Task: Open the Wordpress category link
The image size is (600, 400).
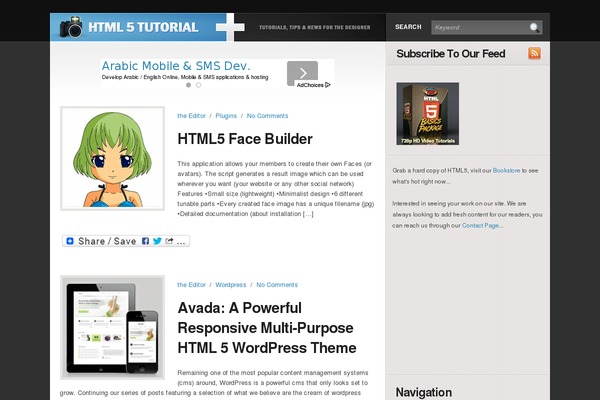Action: pos(231,285)
